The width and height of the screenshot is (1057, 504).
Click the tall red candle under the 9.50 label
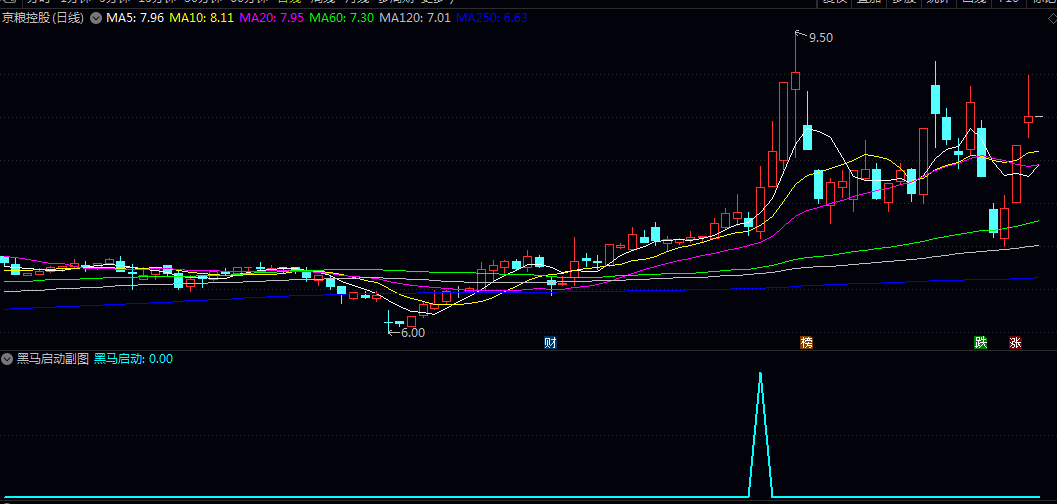[x=795, y=81]
